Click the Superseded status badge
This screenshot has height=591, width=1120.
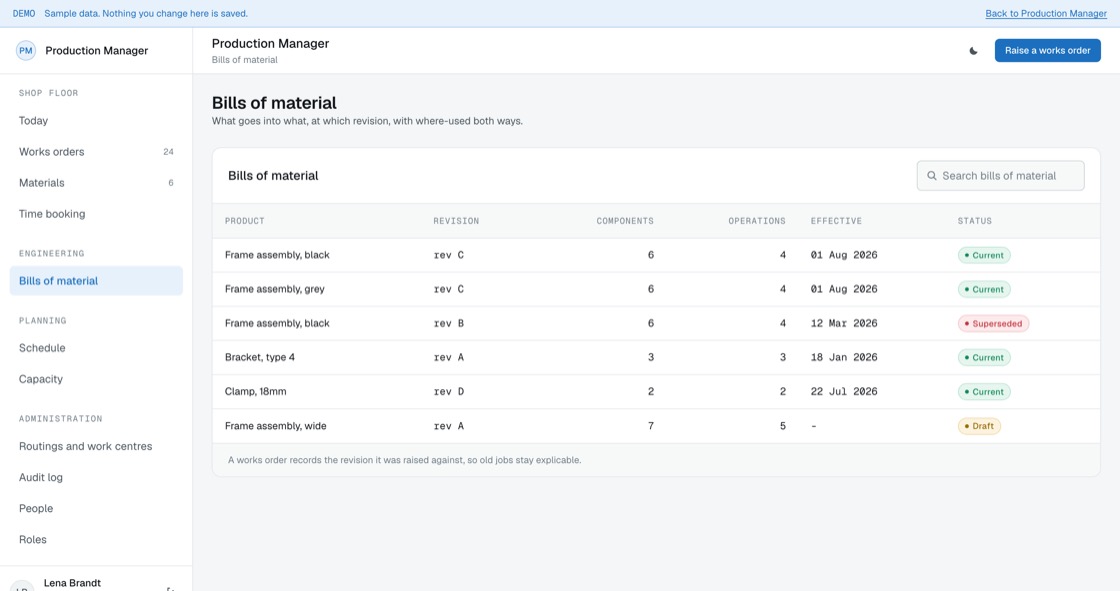point(993,324)
